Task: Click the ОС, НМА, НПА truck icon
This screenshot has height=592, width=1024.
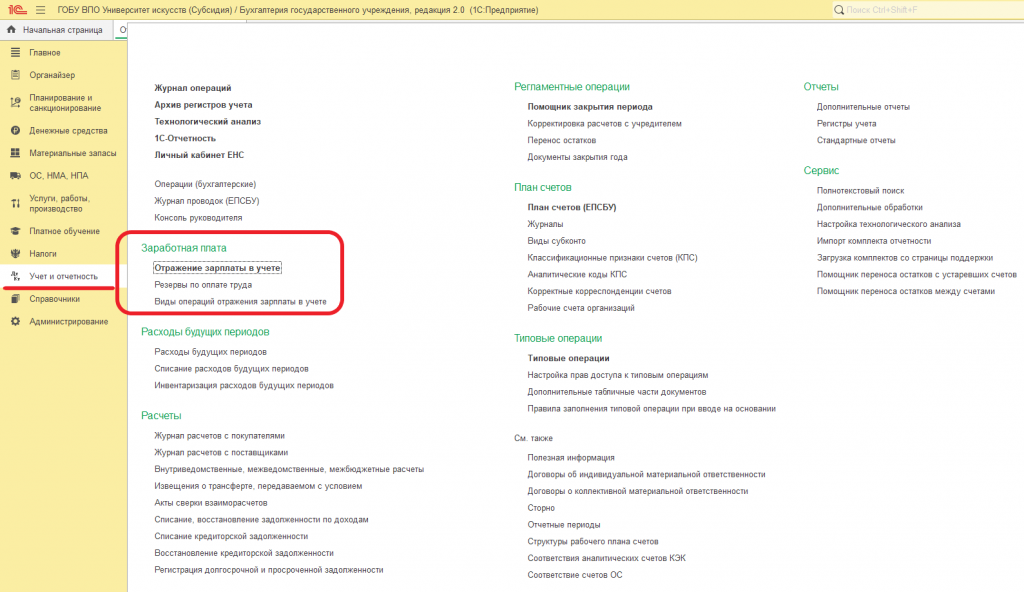Action: (x=15, y=175)
